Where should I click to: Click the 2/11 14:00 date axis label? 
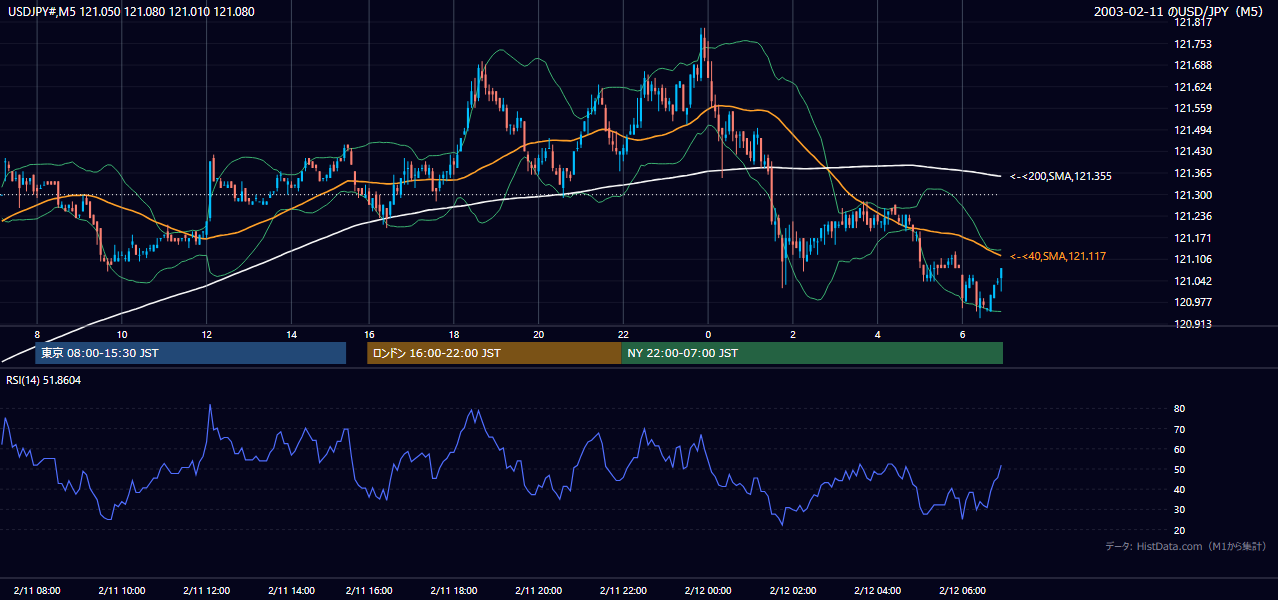[291, 591]
